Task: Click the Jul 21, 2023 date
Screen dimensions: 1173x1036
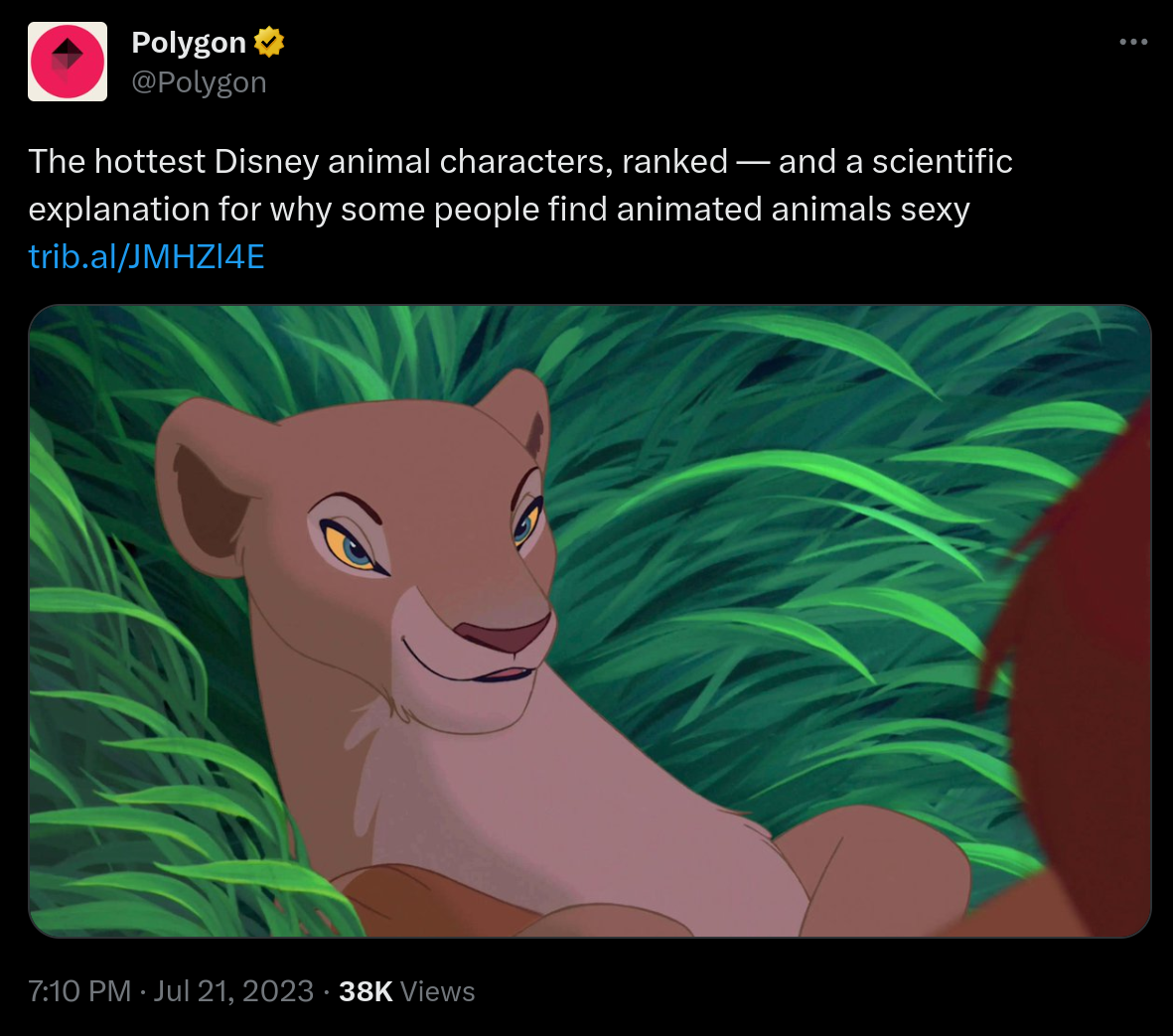Action: point(233,991)
